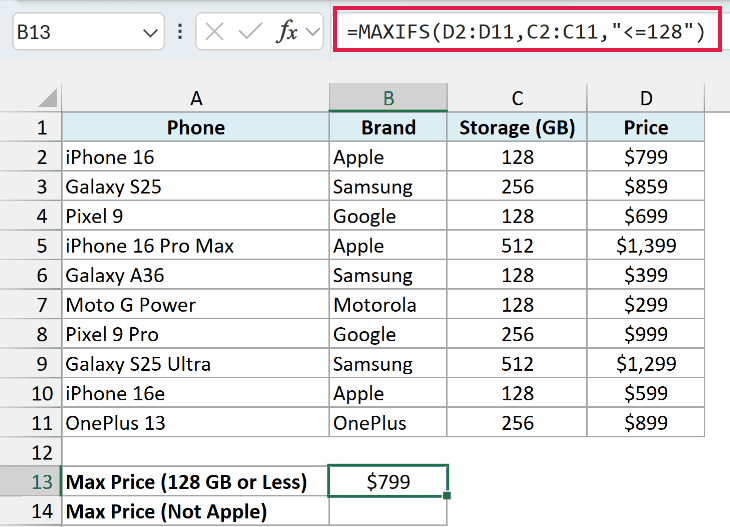
Task: Select the Brand cell for Pixel 9 Pro
Action: (388, 334)
